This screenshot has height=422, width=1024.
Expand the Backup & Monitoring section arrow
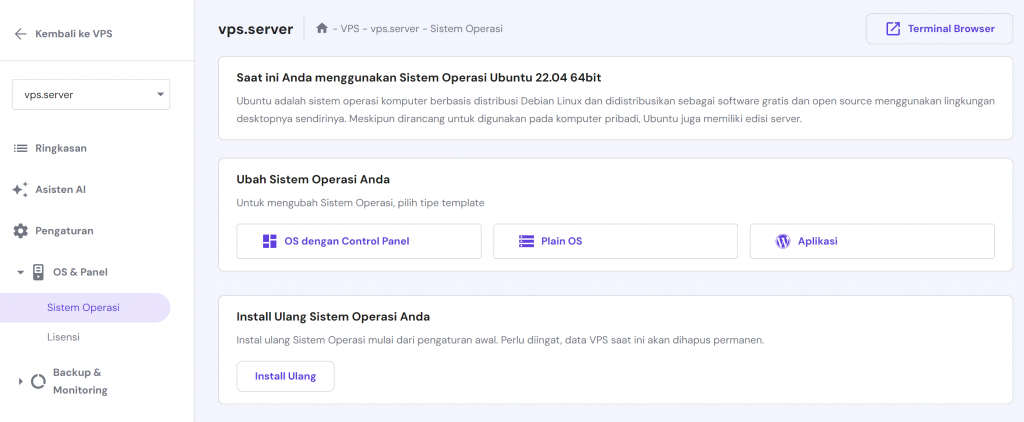20,381
